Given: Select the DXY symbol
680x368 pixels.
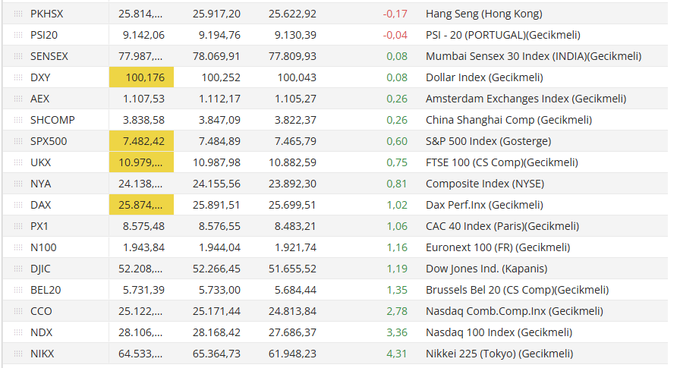Looking at the screenshot, I should click(x=40, y=78).
